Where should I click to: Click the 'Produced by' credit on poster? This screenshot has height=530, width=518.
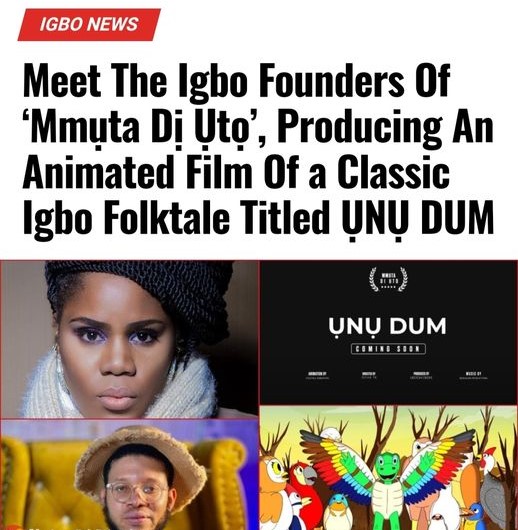pos(421,376)
